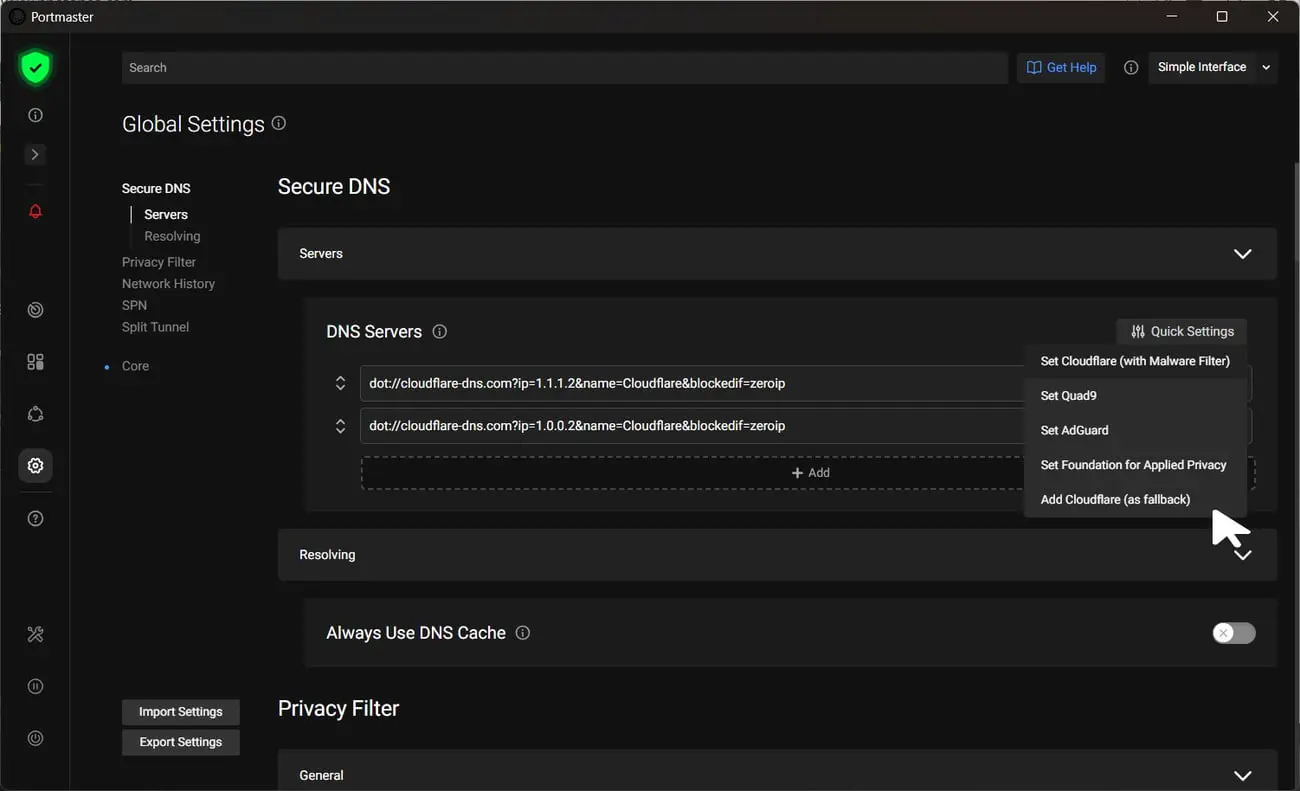The image size is (1300, 791).
Task: Click info icon beside Always Use DNS Cache
Action: pyautogui.click(x=522, y=633)
